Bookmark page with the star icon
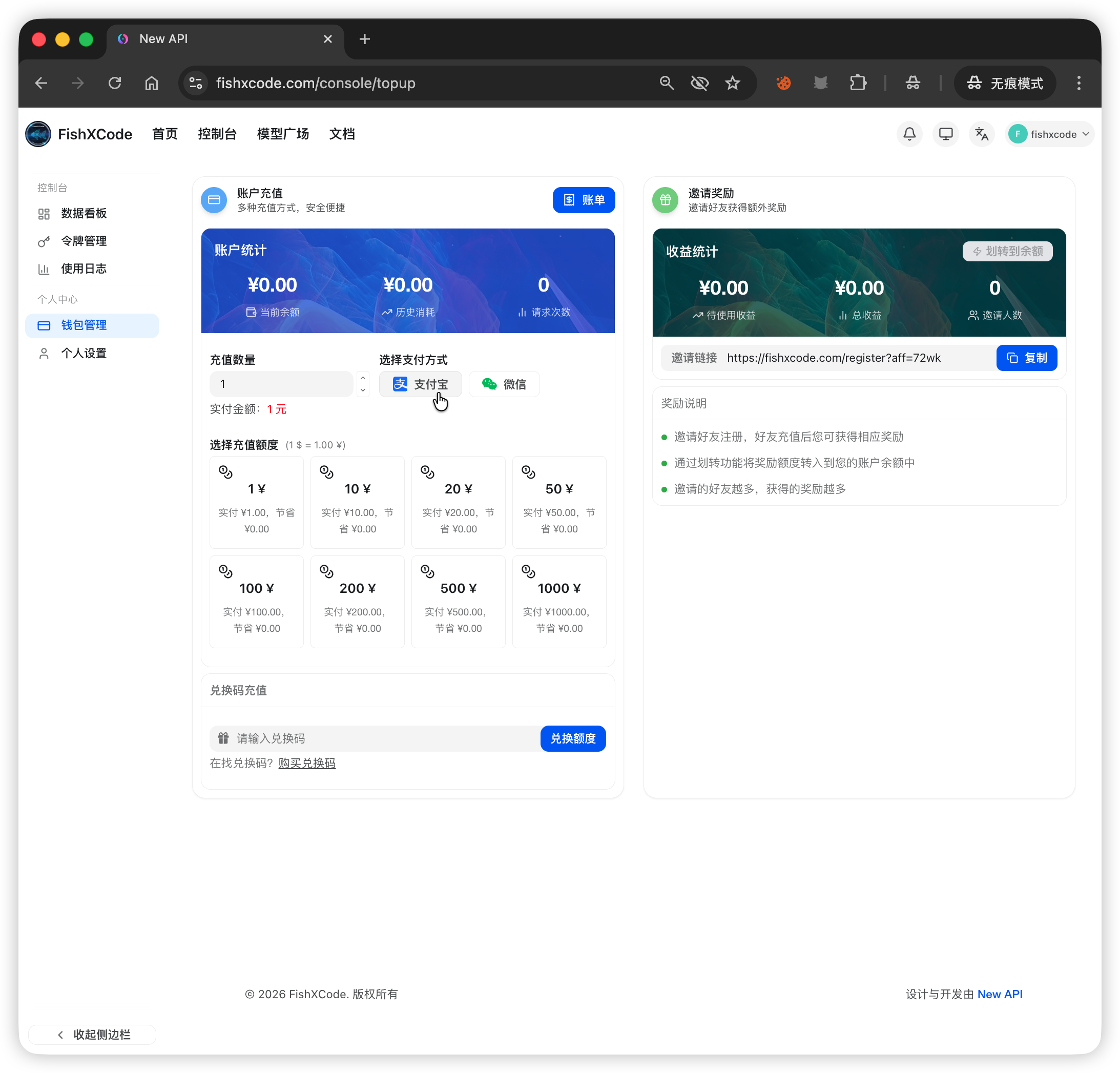1120x1073 pixels. [733, 84]
